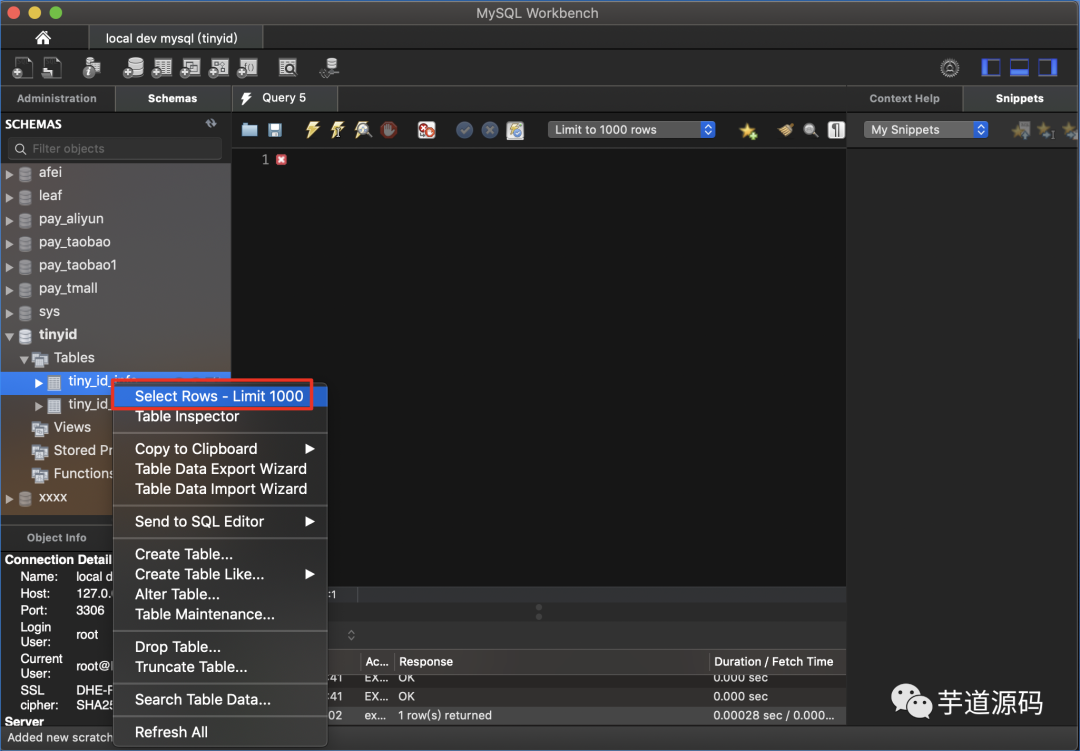Screen dimensions: 1080x751
Task: Expand the pay_tmall schema
Action: point(10,290)
